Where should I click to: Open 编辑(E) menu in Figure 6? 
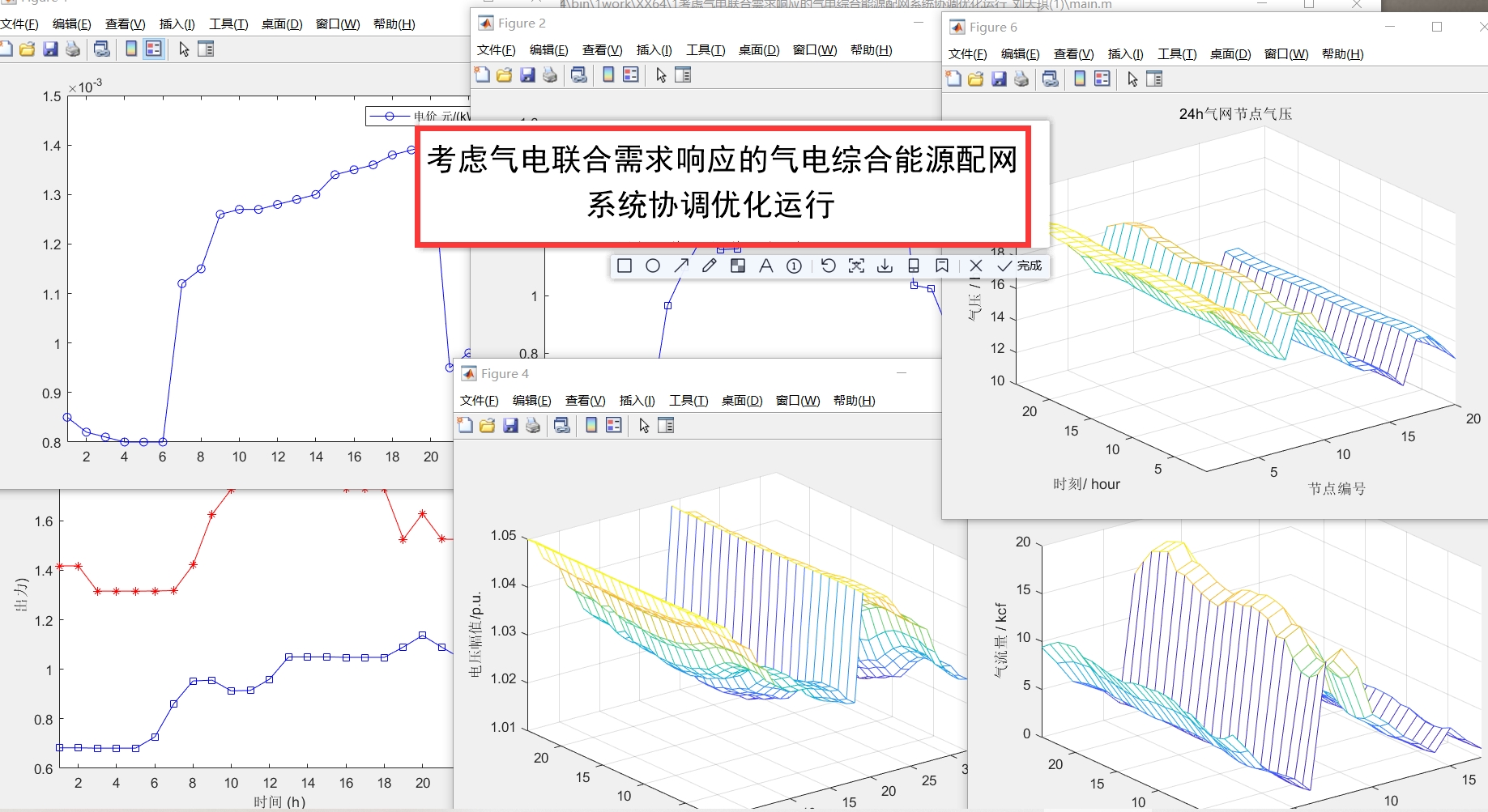(x=1020, y=54)
